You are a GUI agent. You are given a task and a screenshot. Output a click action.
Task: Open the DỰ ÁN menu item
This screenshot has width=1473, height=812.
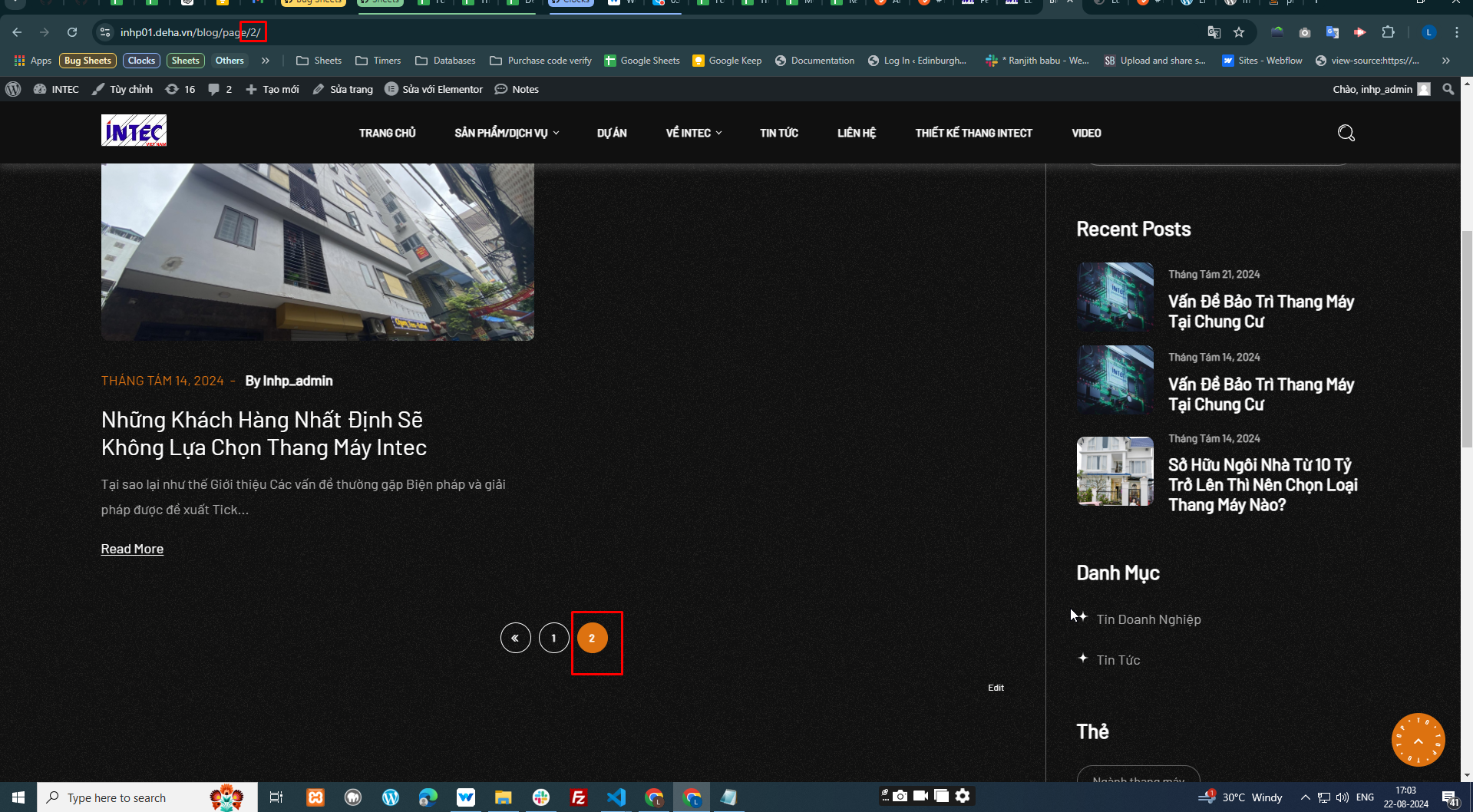click(x=612, y=133)
